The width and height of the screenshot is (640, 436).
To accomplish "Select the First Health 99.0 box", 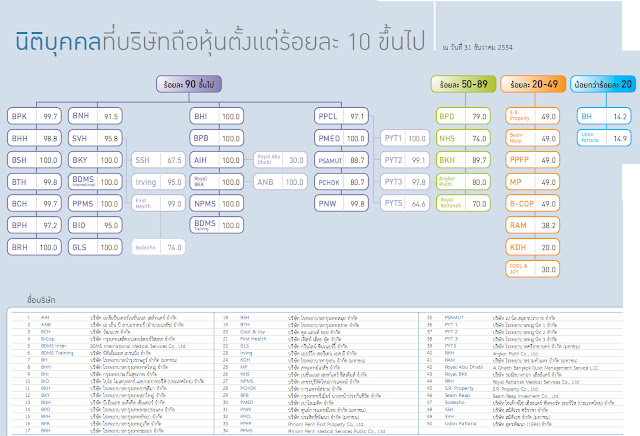I will click(158, 203).
